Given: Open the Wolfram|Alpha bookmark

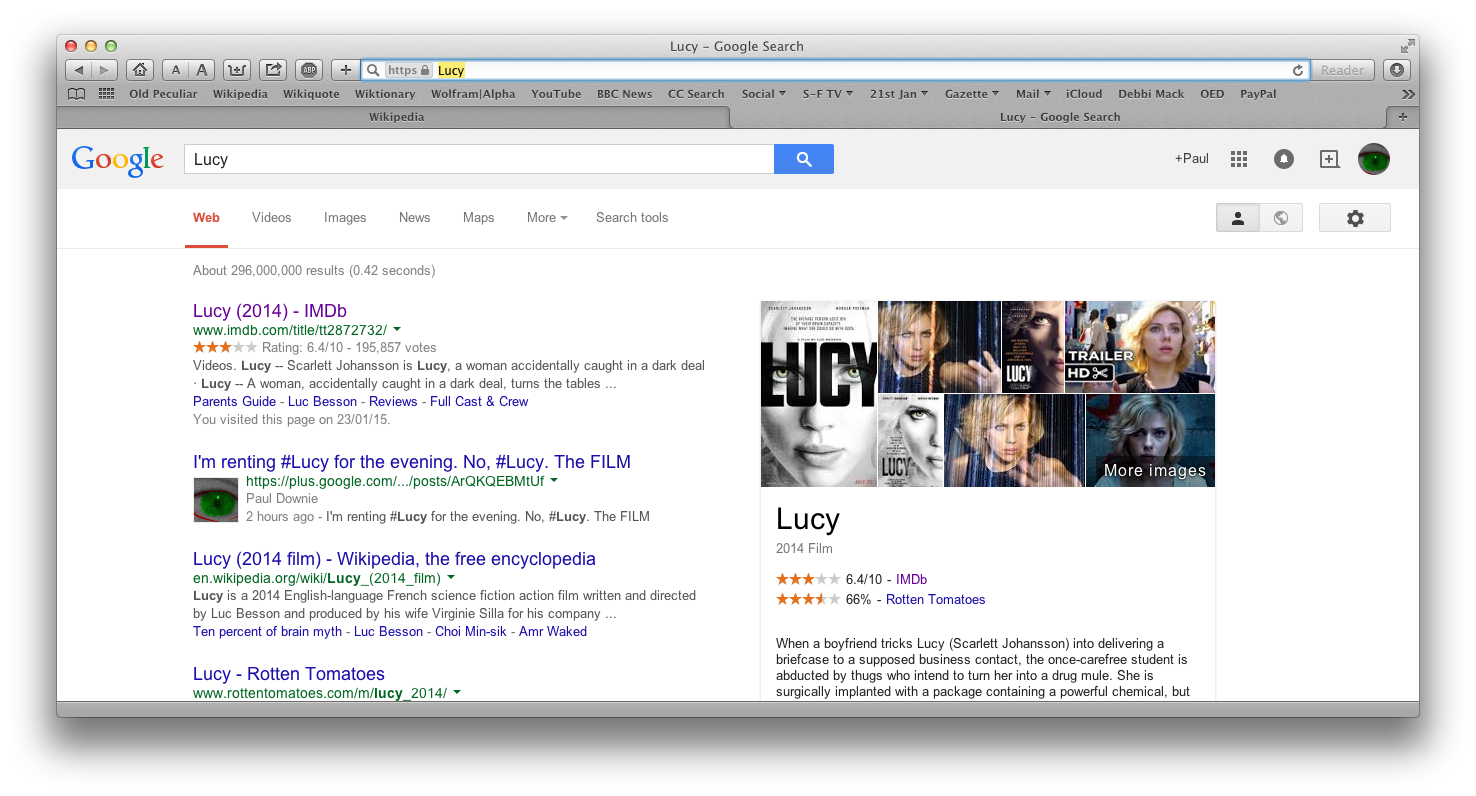Looking at the screenshot, I should coord(473,94).
